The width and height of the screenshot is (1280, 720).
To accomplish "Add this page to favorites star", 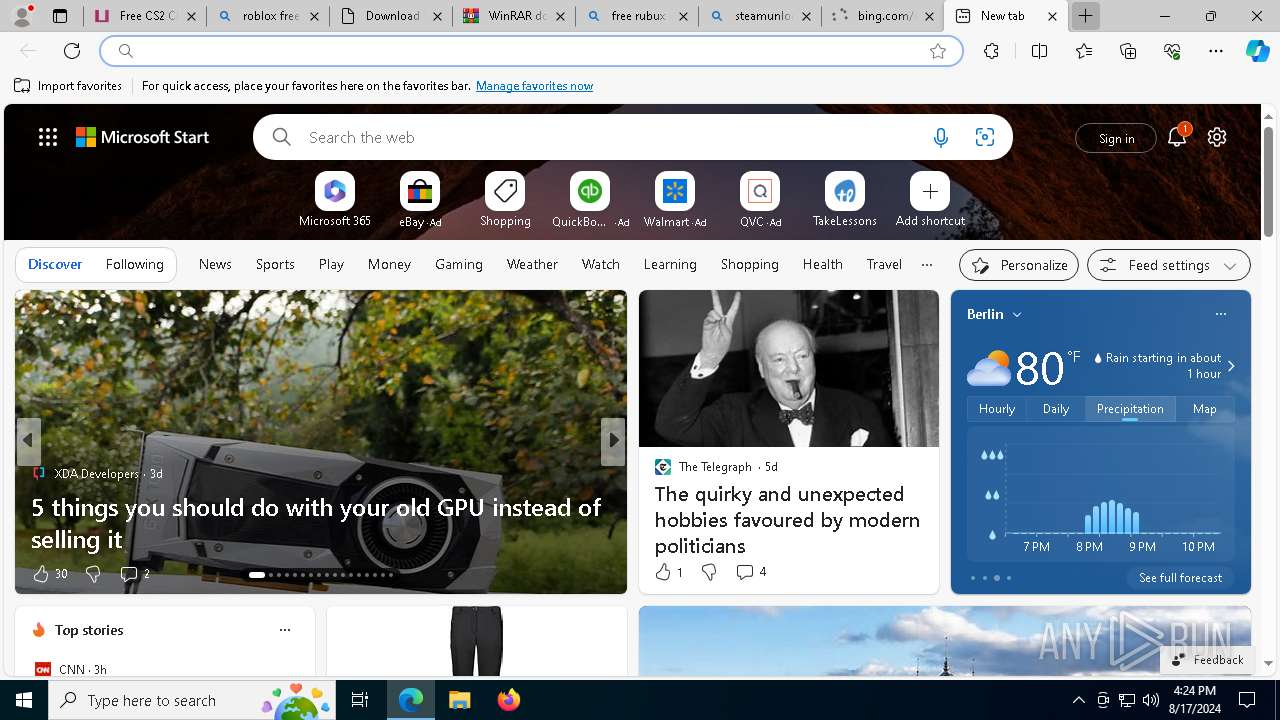I will (x=938, y=51).
